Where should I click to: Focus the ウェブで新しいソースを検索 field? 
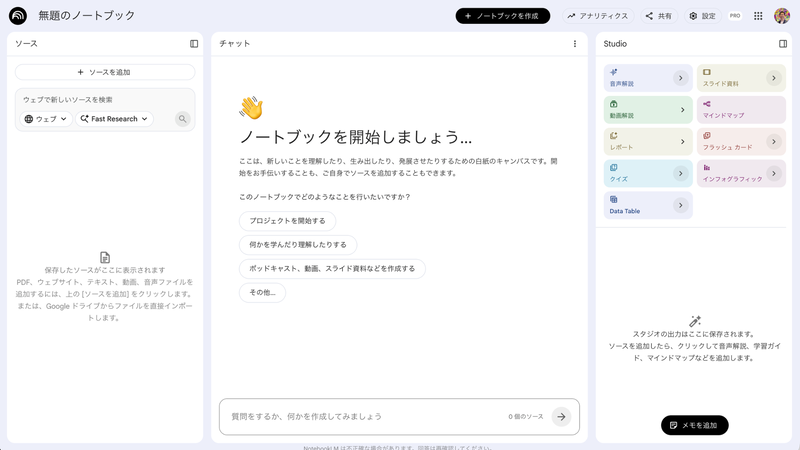tap(105, 99)
